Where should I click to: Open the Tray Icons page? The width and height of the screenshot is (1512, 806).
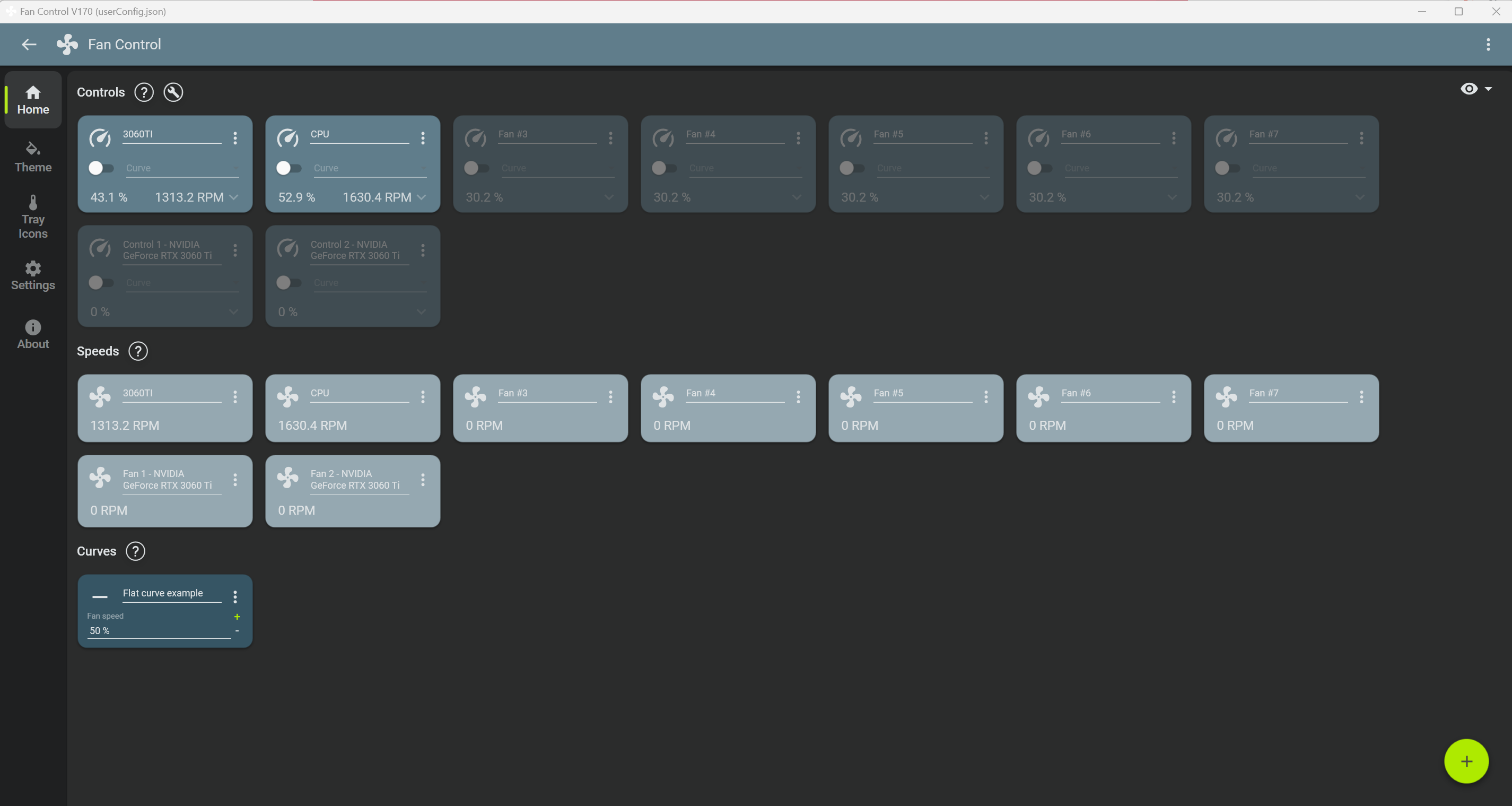(x=33, y=217)
